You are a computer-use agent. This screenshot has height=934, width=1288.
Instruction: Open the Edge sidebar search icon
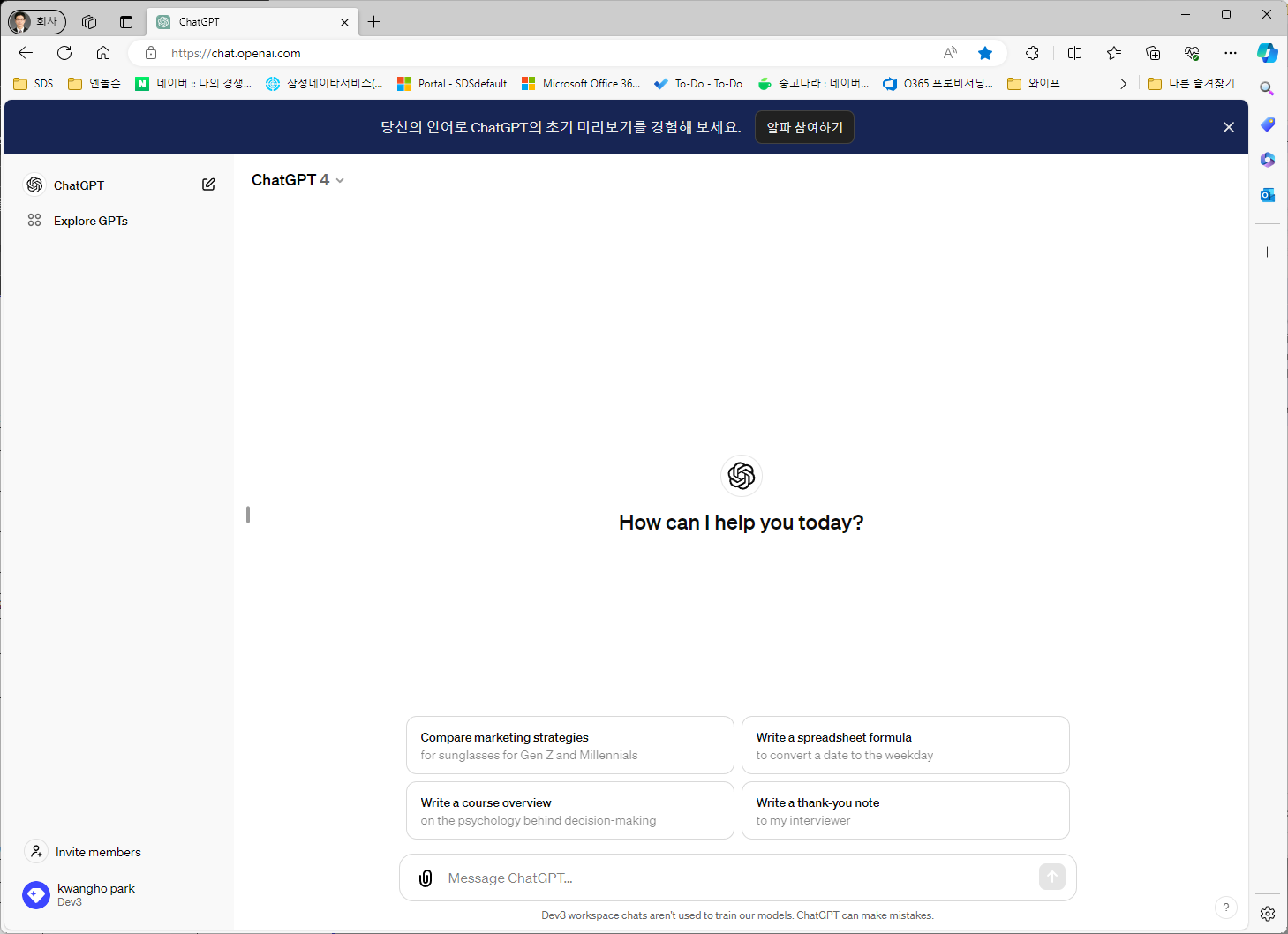[x=1268, y=88]
